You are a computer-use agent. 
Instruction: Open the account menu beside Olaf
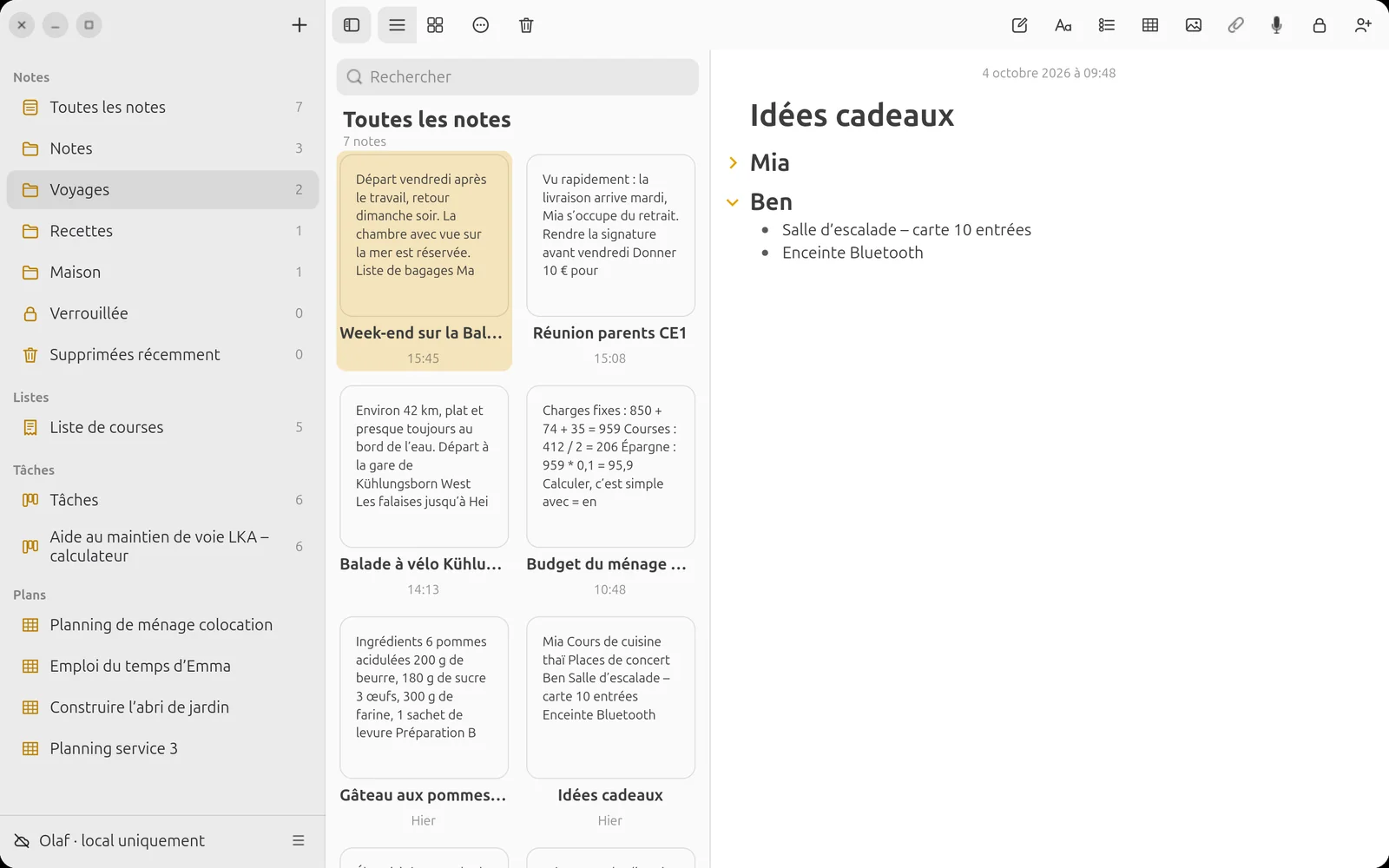coord(299,840)
